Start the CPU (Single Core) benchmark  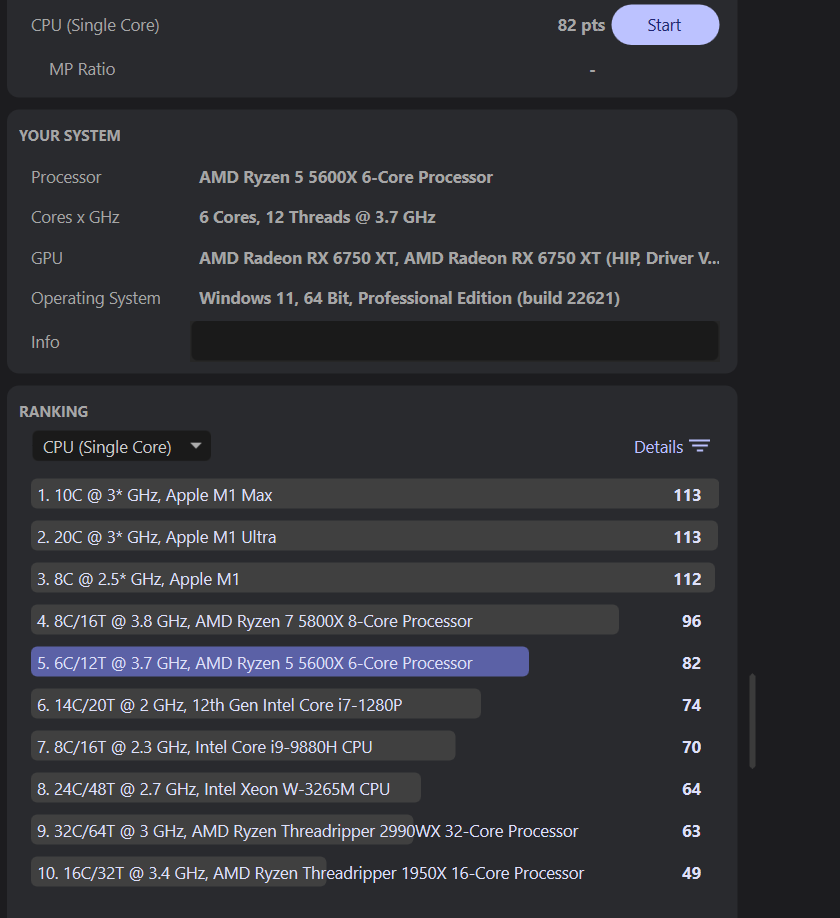point(665,25)
